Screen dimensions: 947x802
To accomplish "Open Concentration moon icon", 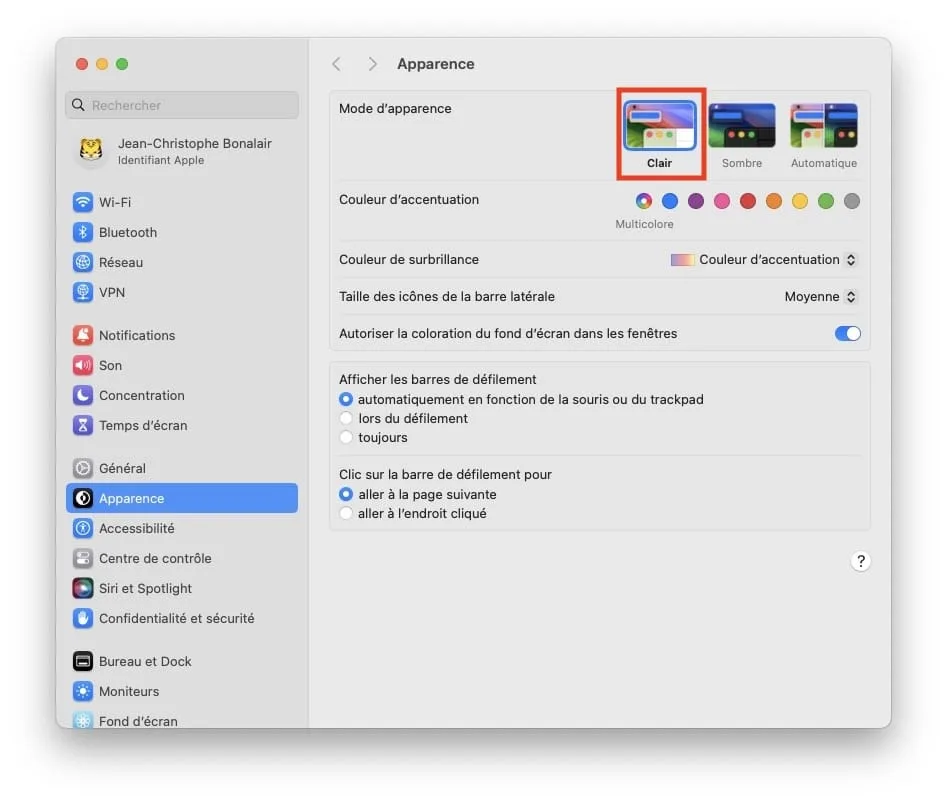I will pos(83,396).
